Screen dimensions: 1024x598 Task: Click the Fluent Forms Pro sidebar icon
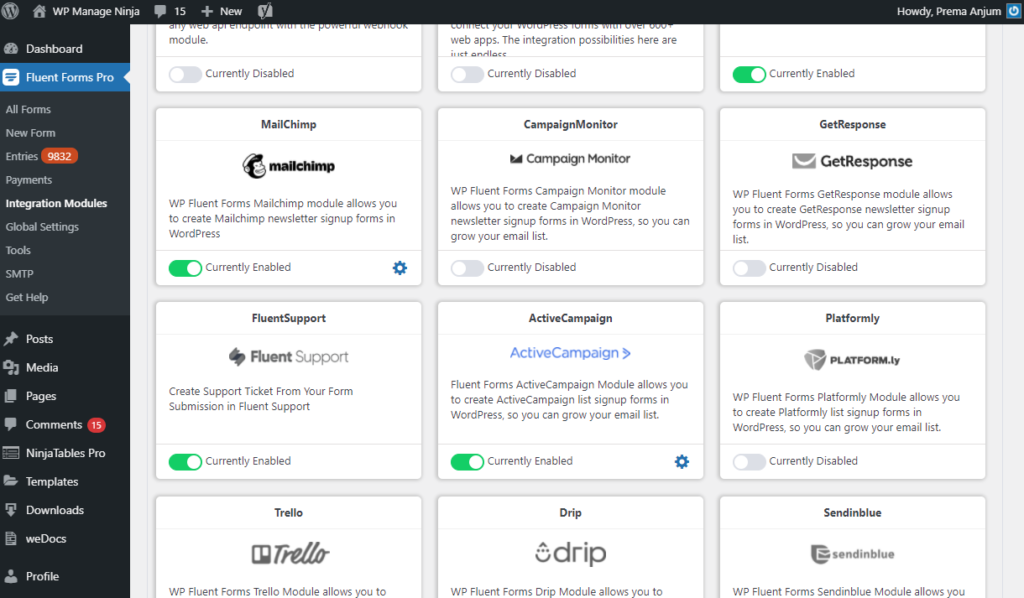click(12, 76)
